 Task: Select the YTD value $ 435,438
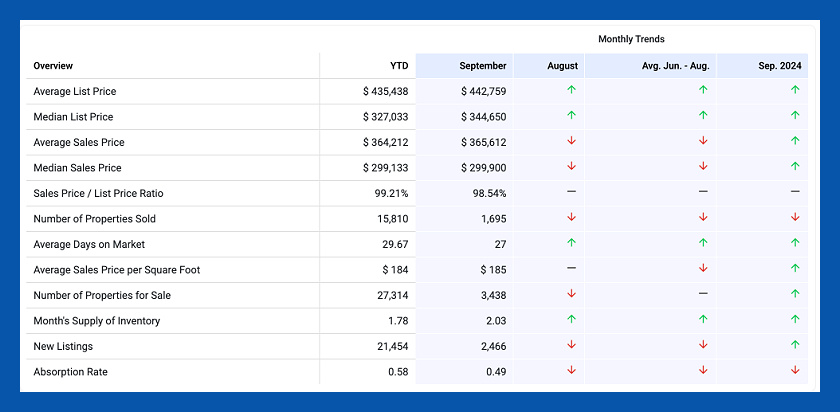pyautogui.click(x=385, y=92)
